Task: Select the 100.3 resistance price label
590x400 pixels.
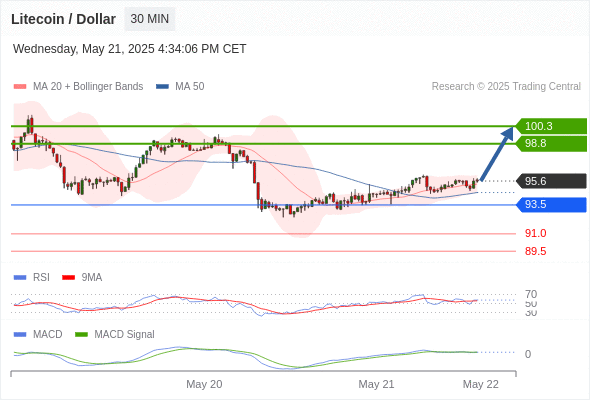Action: [551, 126]
